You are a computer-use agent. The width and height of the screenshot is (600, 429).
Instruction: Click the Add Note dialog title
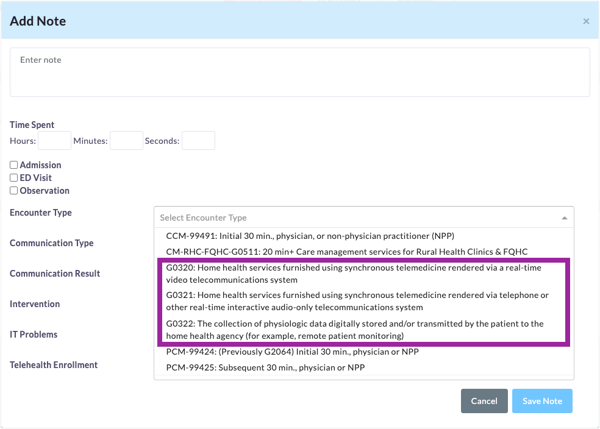(39, 21)
